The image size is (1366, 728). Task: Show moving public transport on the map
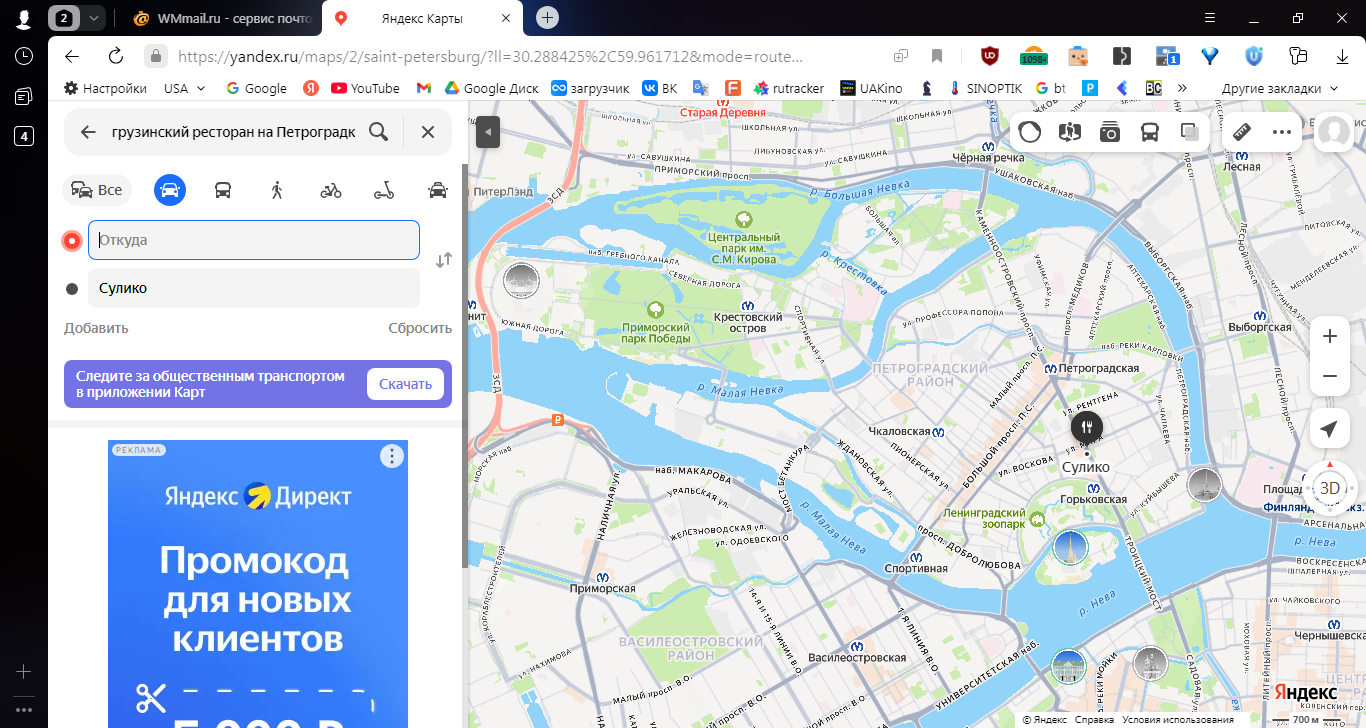click(1150, 132)
